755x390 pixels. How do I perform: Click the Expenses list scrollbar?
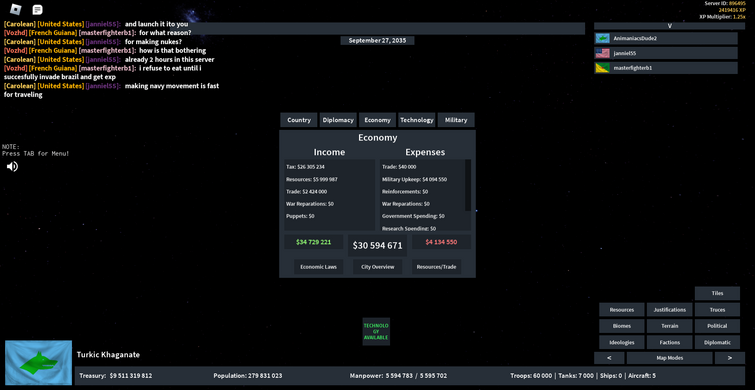[468, 185]
